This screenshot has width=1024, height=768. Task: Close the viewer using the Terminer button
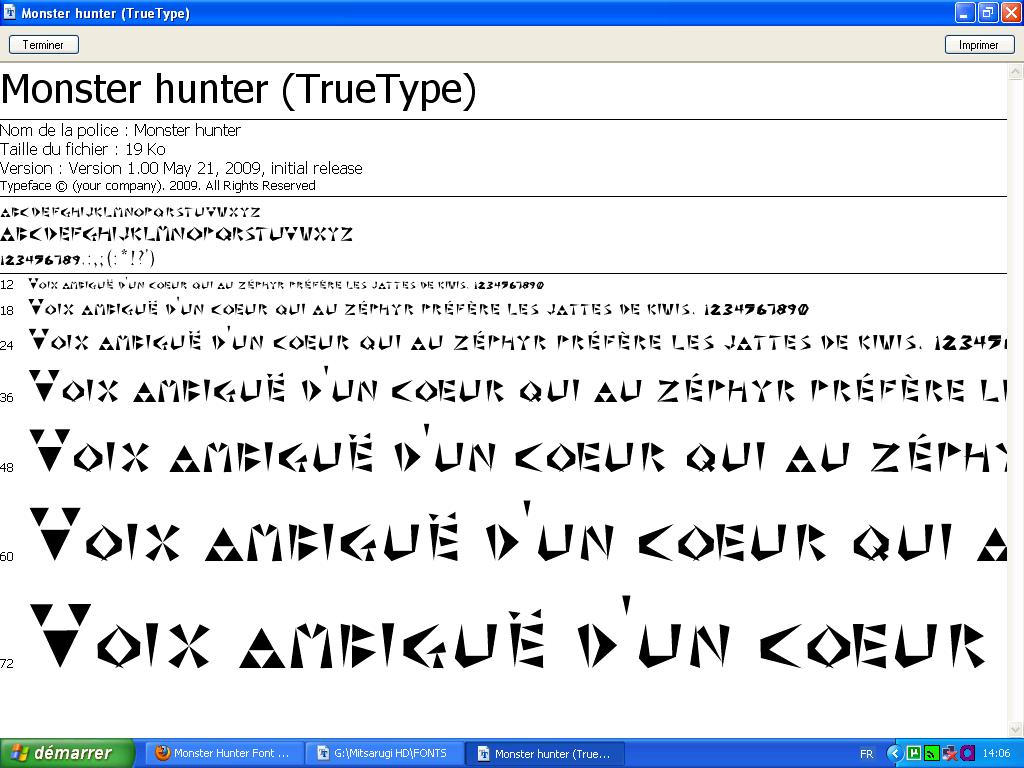point(43,44)
